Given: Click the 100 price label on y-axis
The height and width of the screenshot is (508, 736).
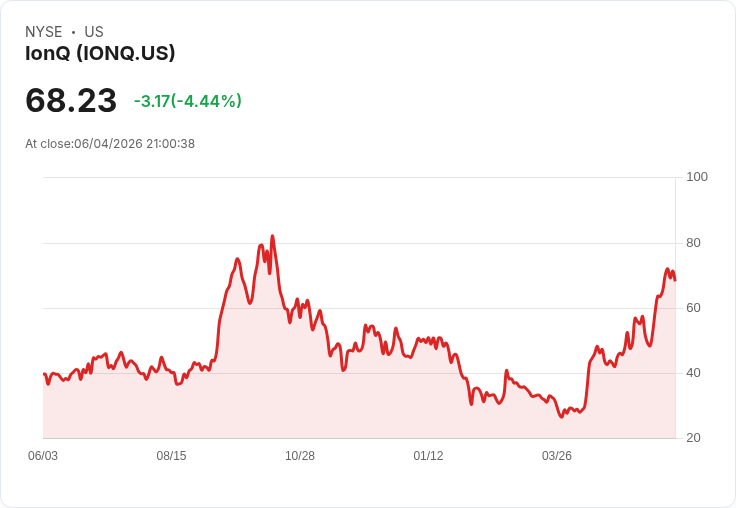Looking at the screenshot, I should [697, 177].
